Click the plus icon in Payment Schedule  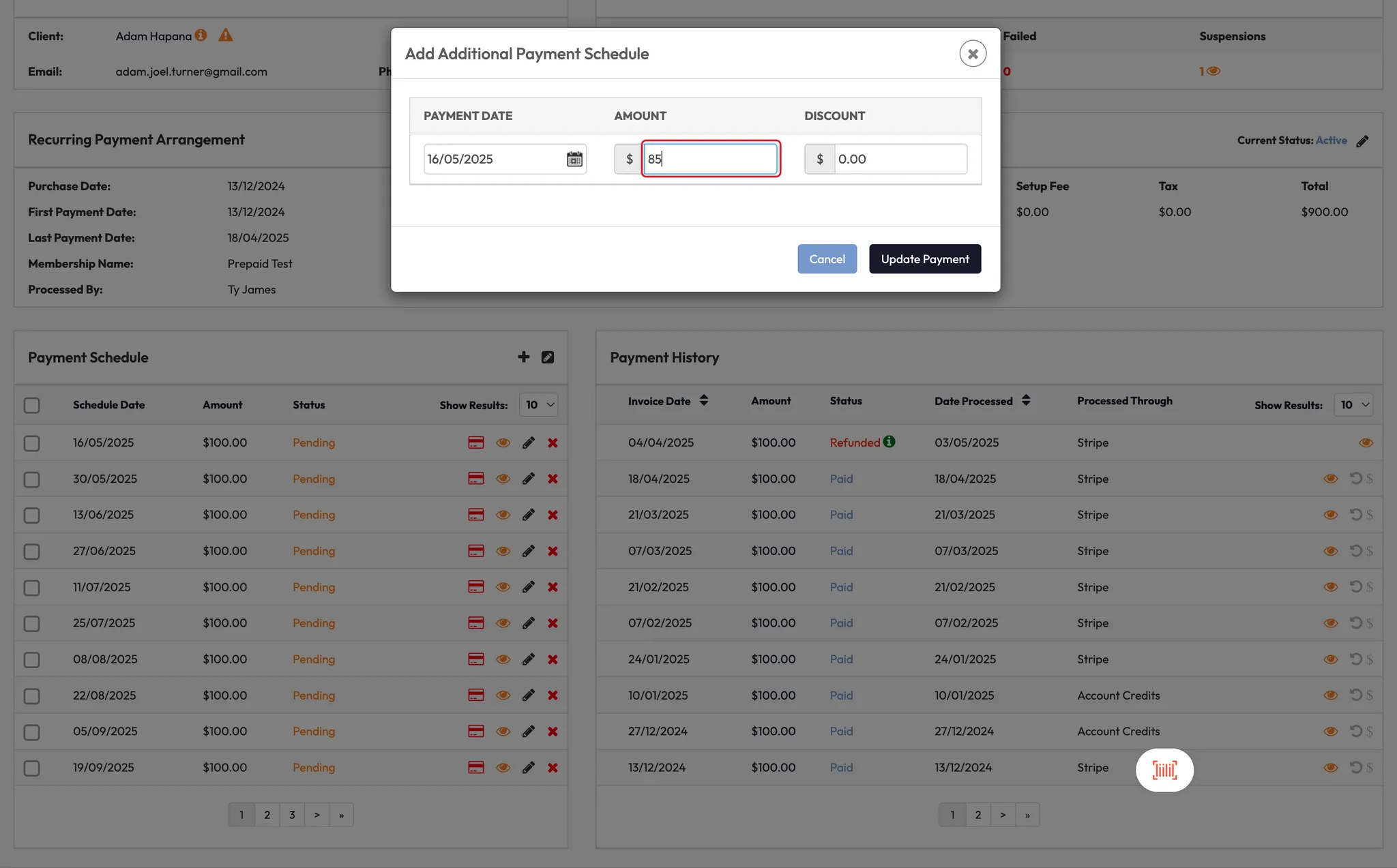pyautogui.click(x=523, y=357)
